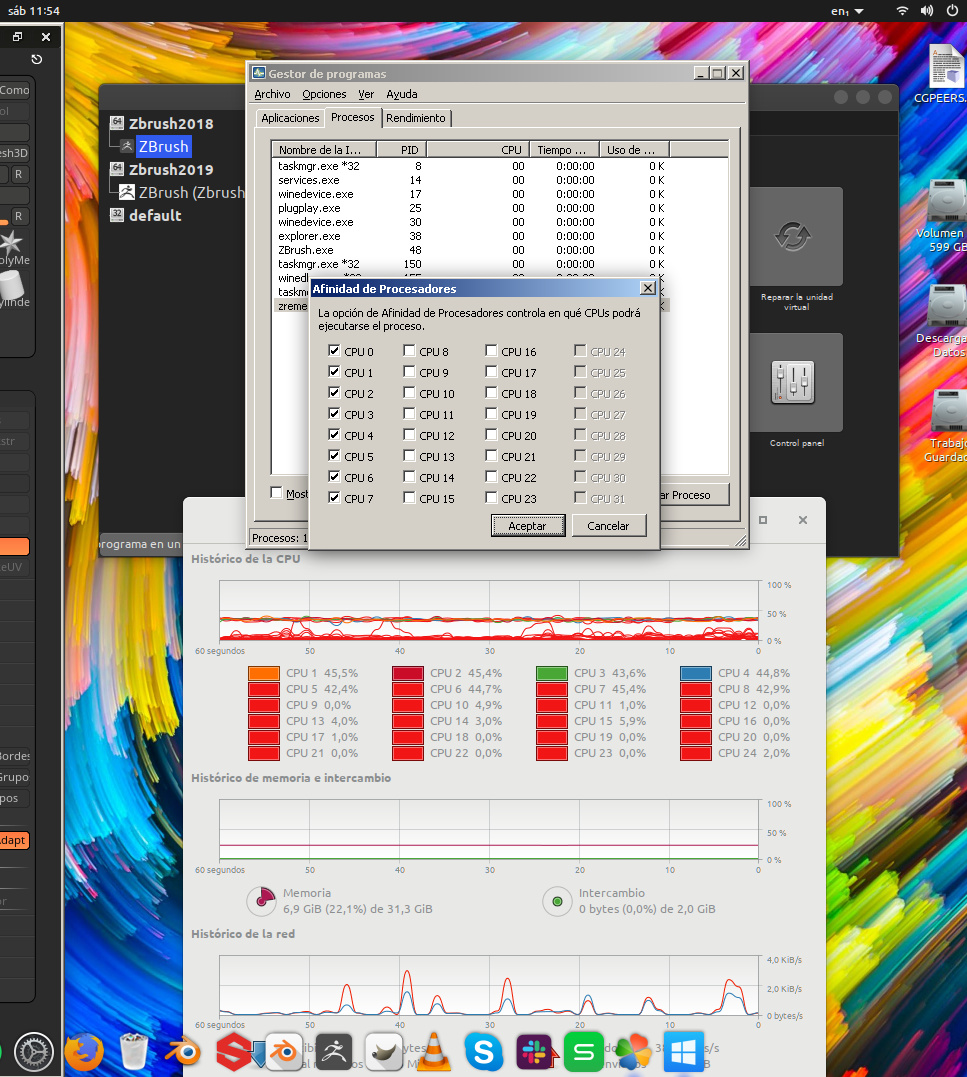Open Skype from the dock
Image resolution: width=967 pixels, height=1077 pixels.
pyautogui.click(x=484, y=1052)
